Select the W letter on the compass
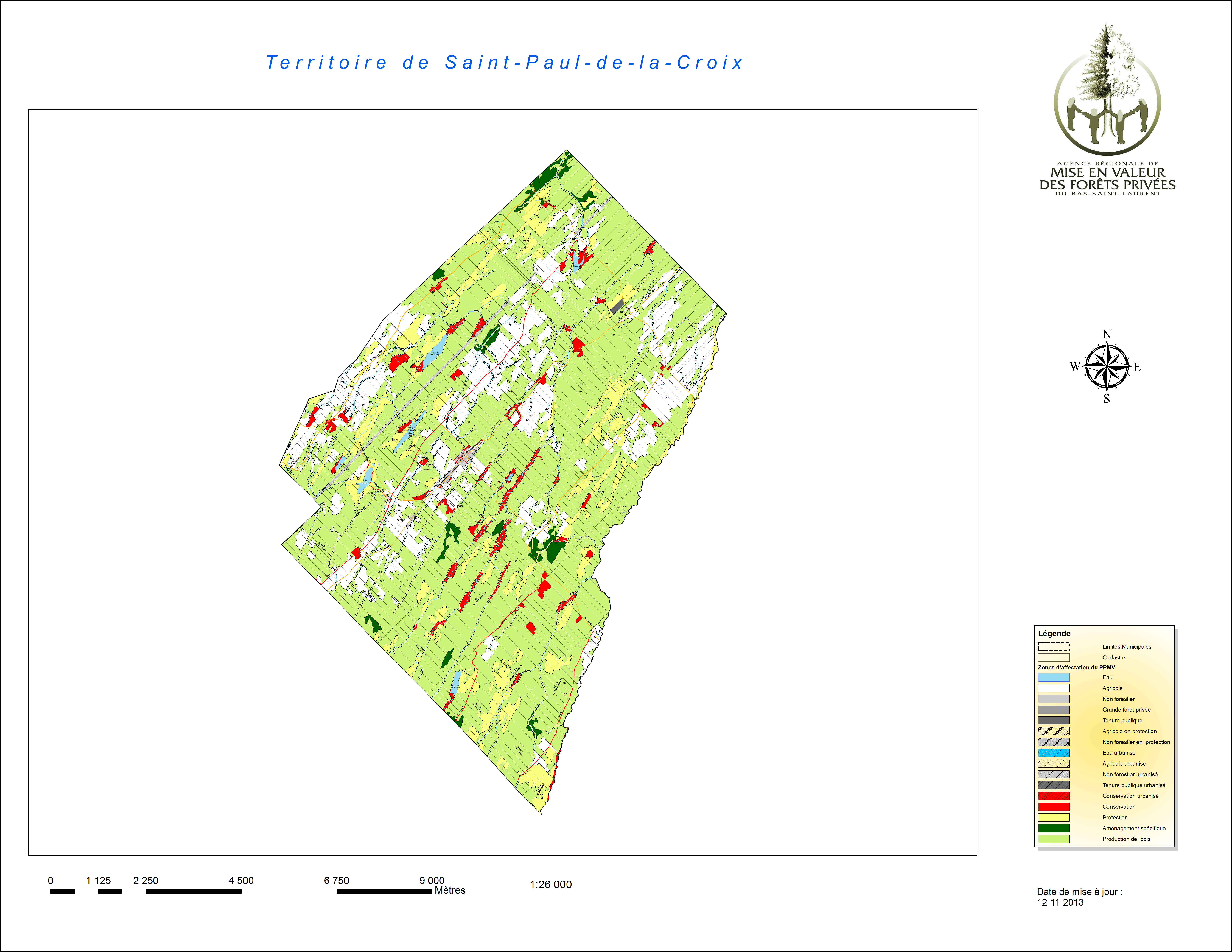This screenshot has height=952, width=1232. (1075, 367)
